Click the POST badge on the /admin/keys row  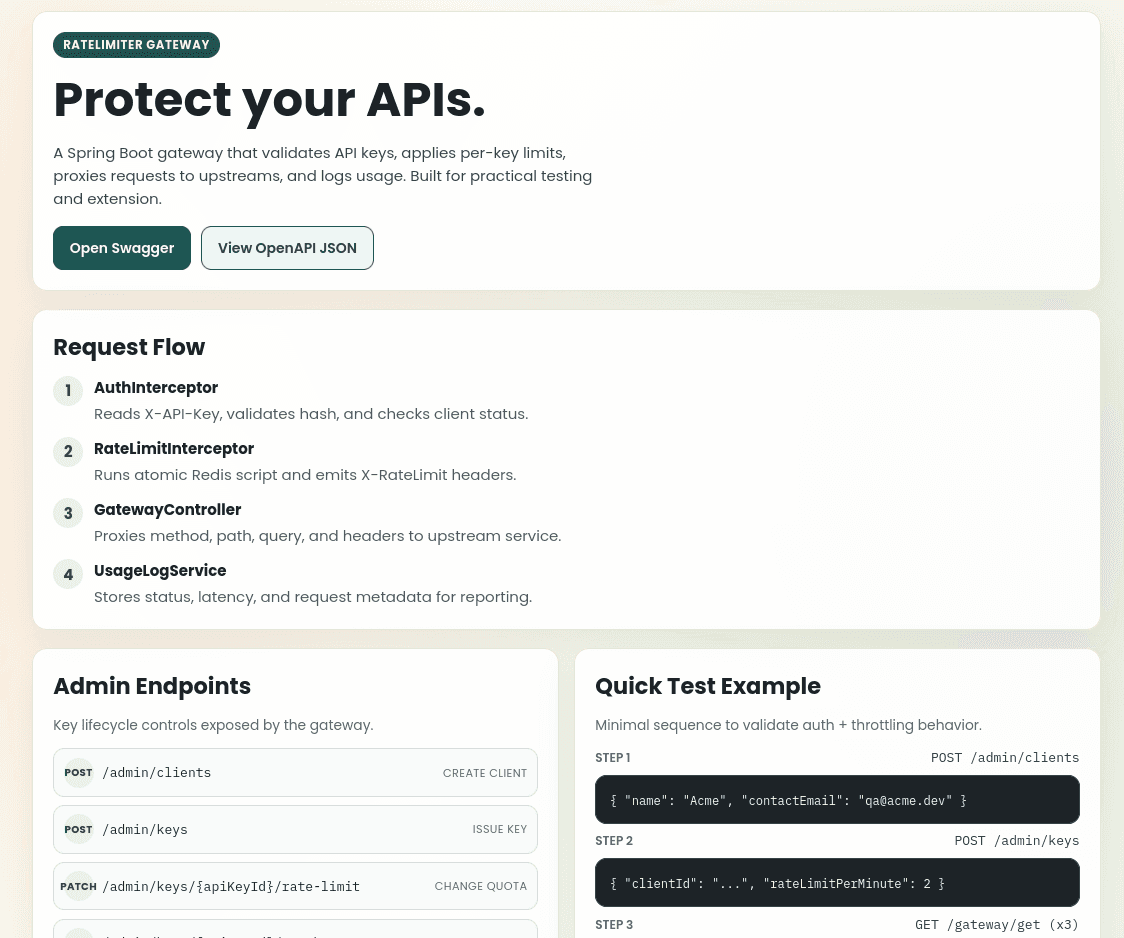tap(79, 829)
